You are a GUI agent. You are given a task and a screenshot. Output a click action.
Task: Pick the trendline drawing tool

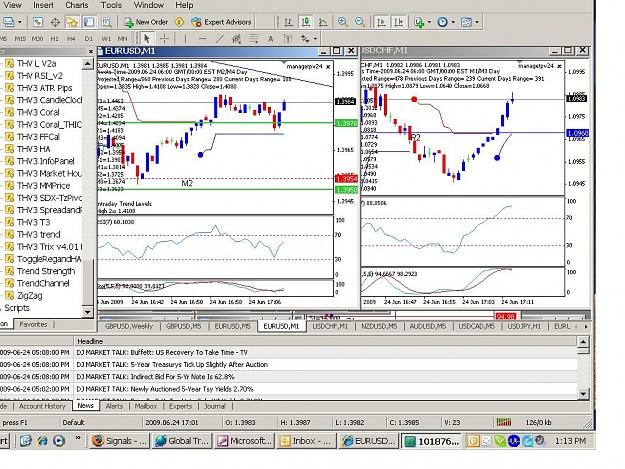click(220, 39)
